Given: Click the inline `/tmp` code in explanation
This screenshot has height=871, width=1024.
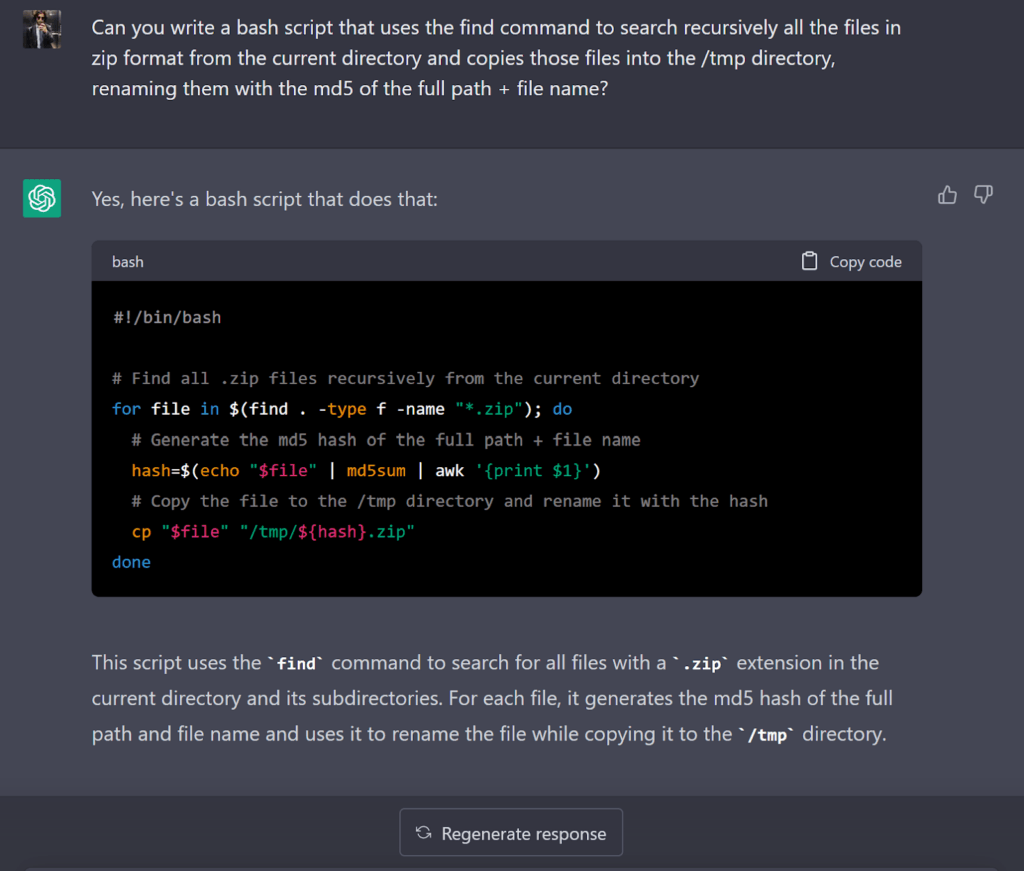Looking at the screenshot, I should pyautogui.click(x=767, y=735).
